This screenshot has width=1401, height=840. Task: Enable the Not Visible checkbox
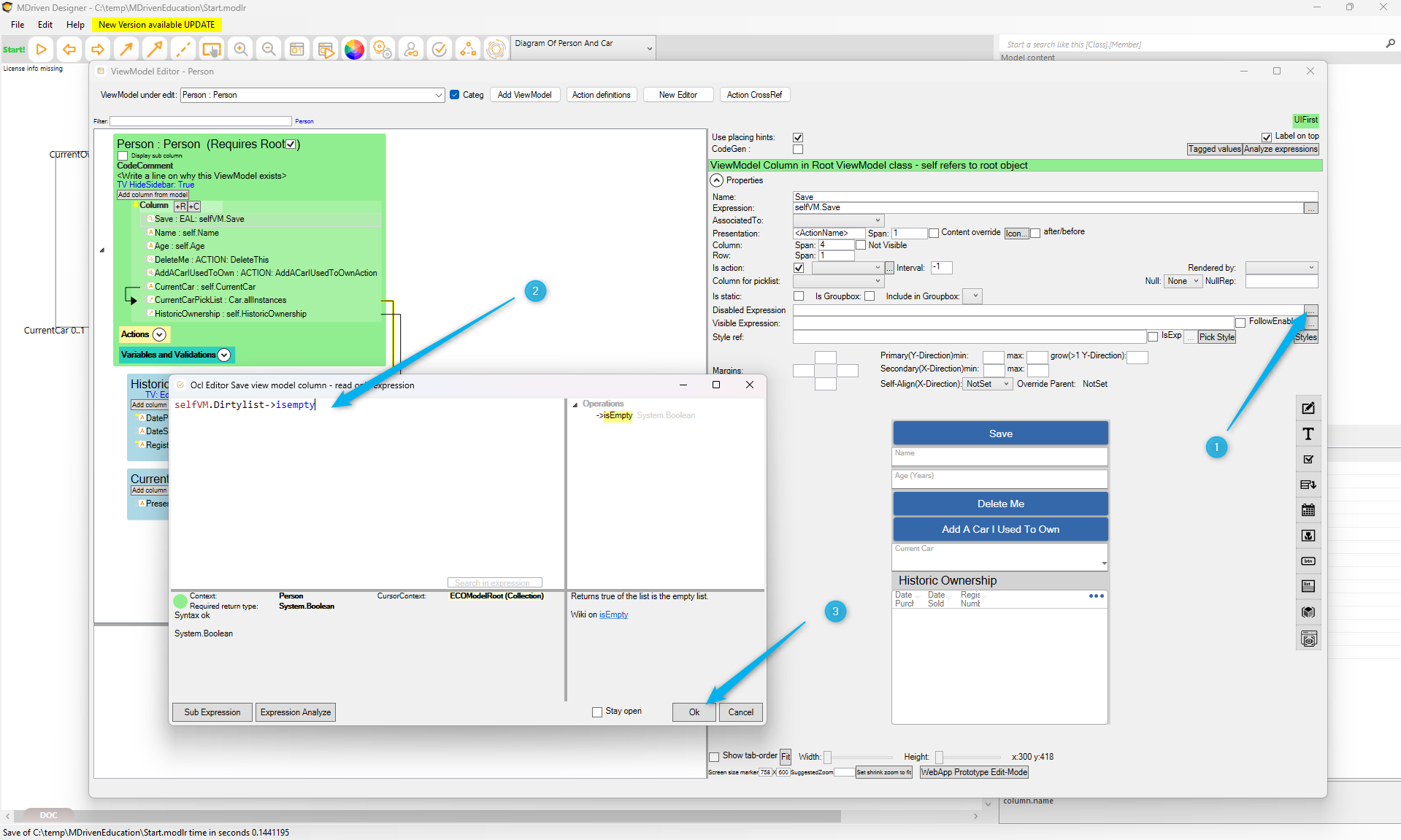point(861,245)
